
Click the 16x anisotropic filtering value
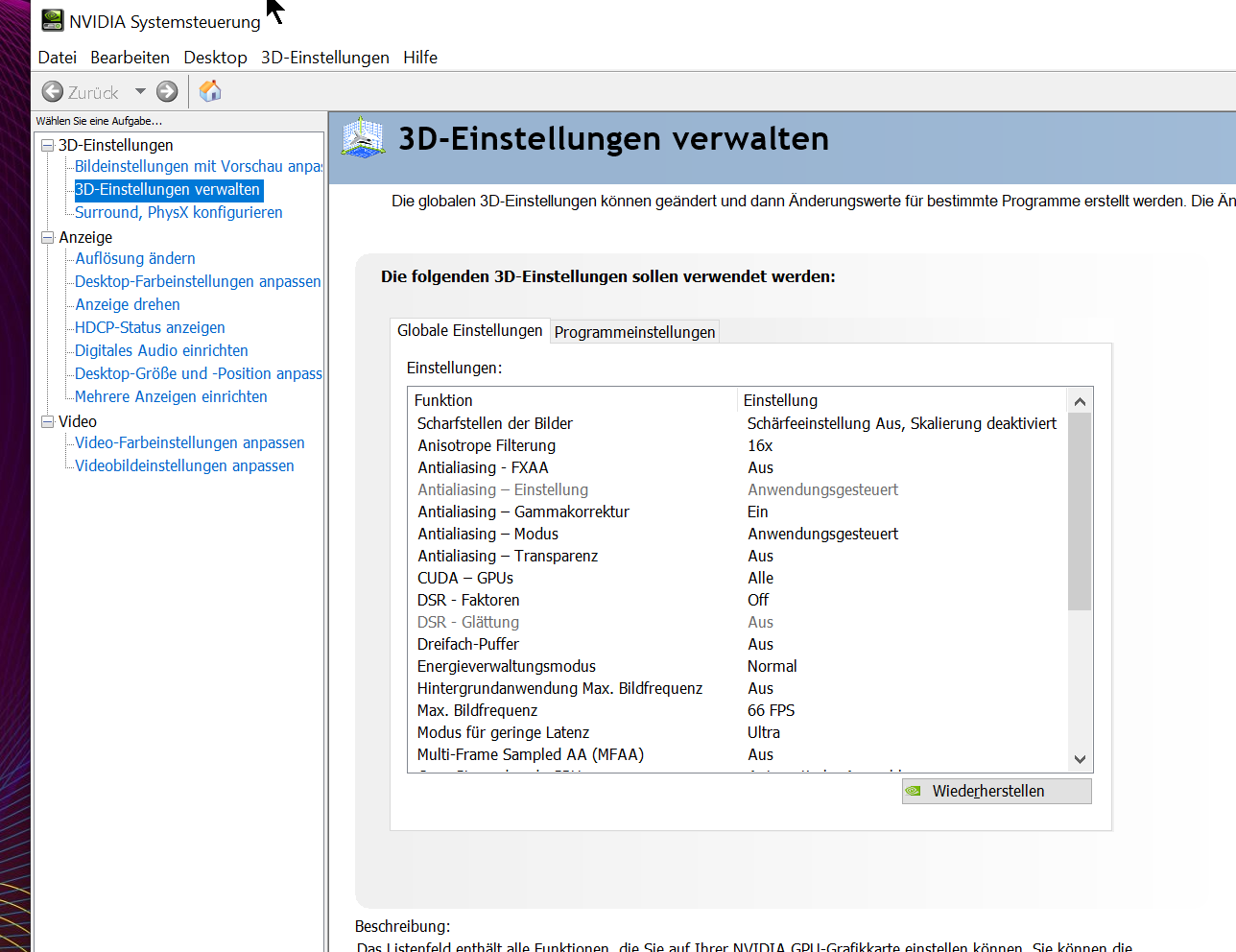tap(760, 445)
